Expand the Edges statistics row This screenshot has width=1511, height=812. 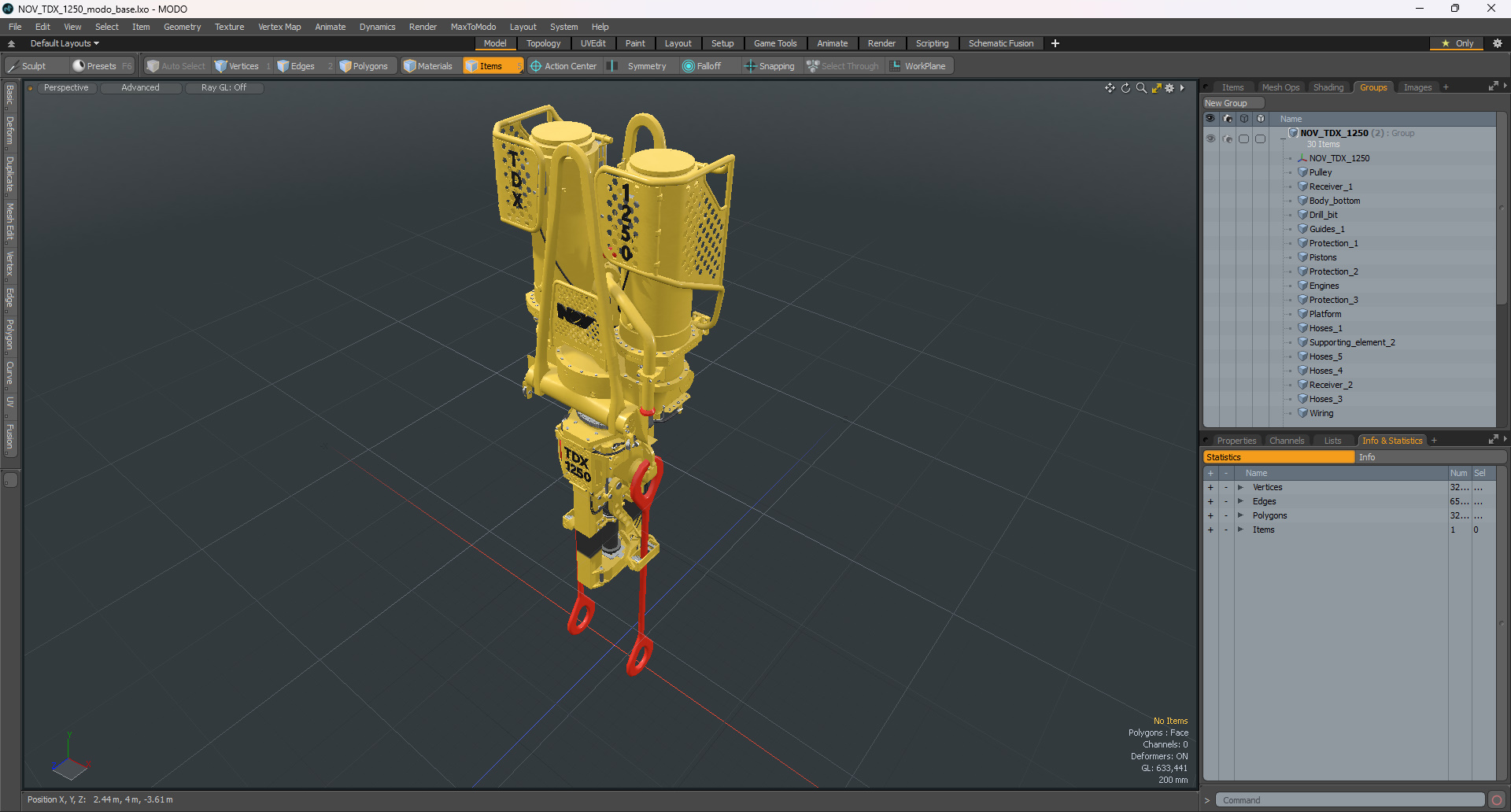pyautogui.click(x=1240, y=502)
